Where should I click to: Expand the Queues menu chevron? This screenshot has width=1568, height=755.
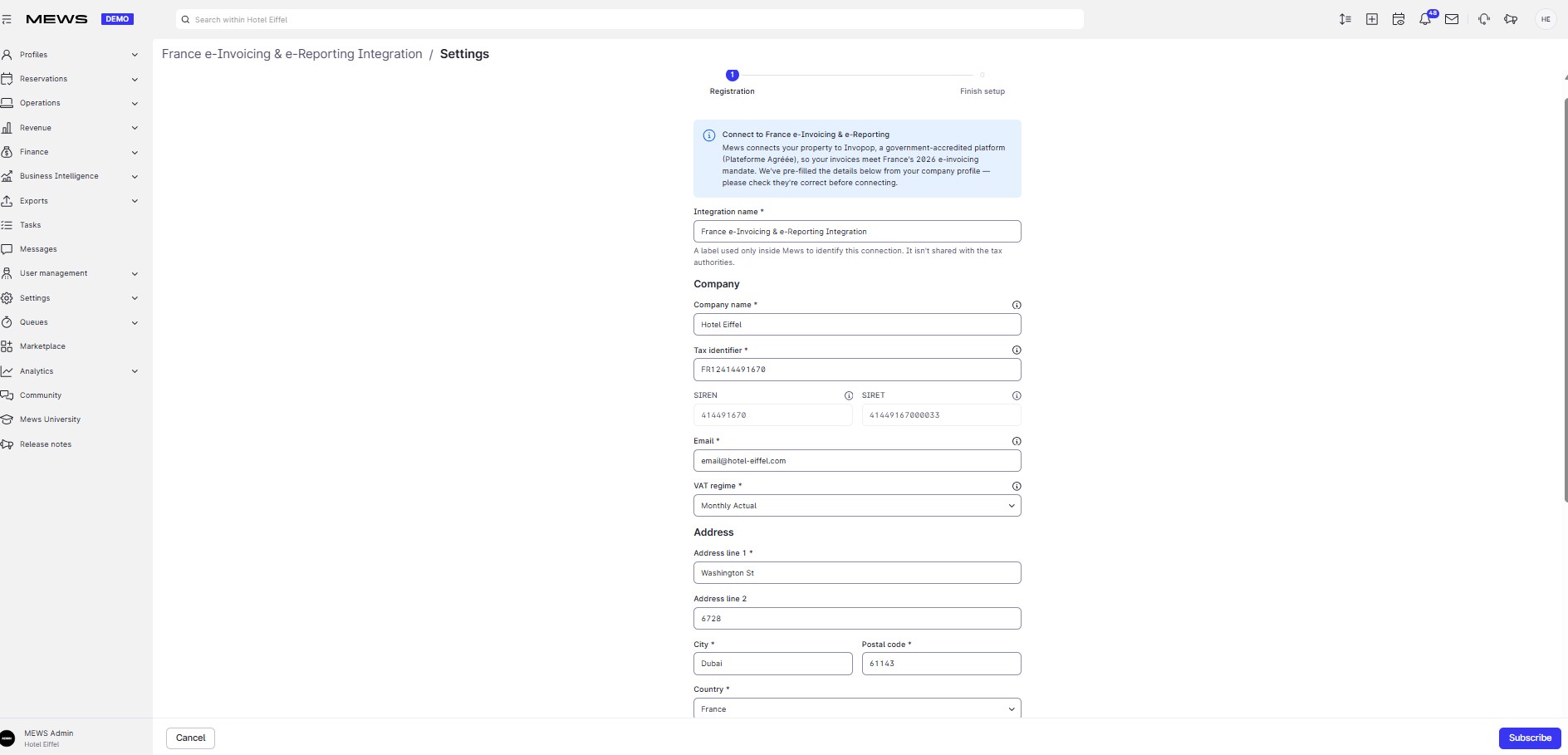tap(135, 322)
